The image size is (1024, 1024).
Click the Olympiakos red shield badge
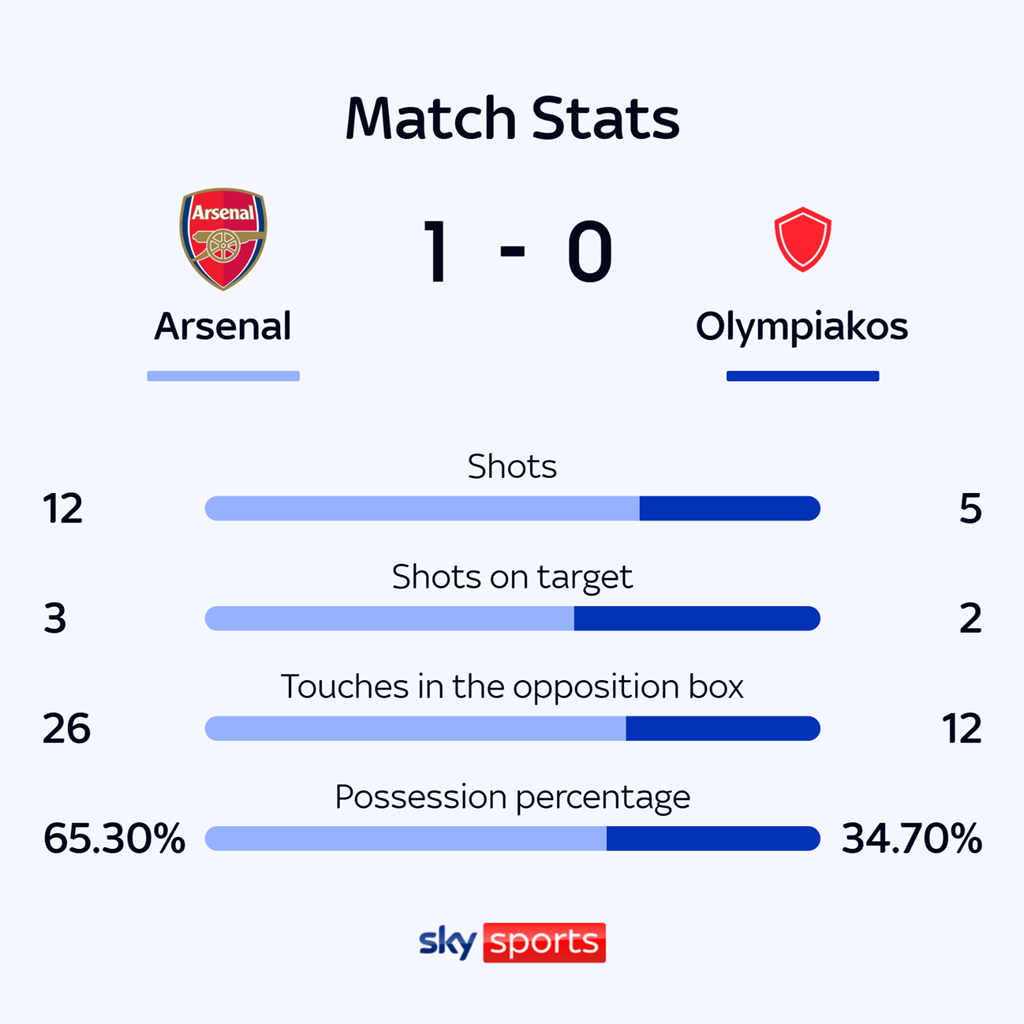802,239
